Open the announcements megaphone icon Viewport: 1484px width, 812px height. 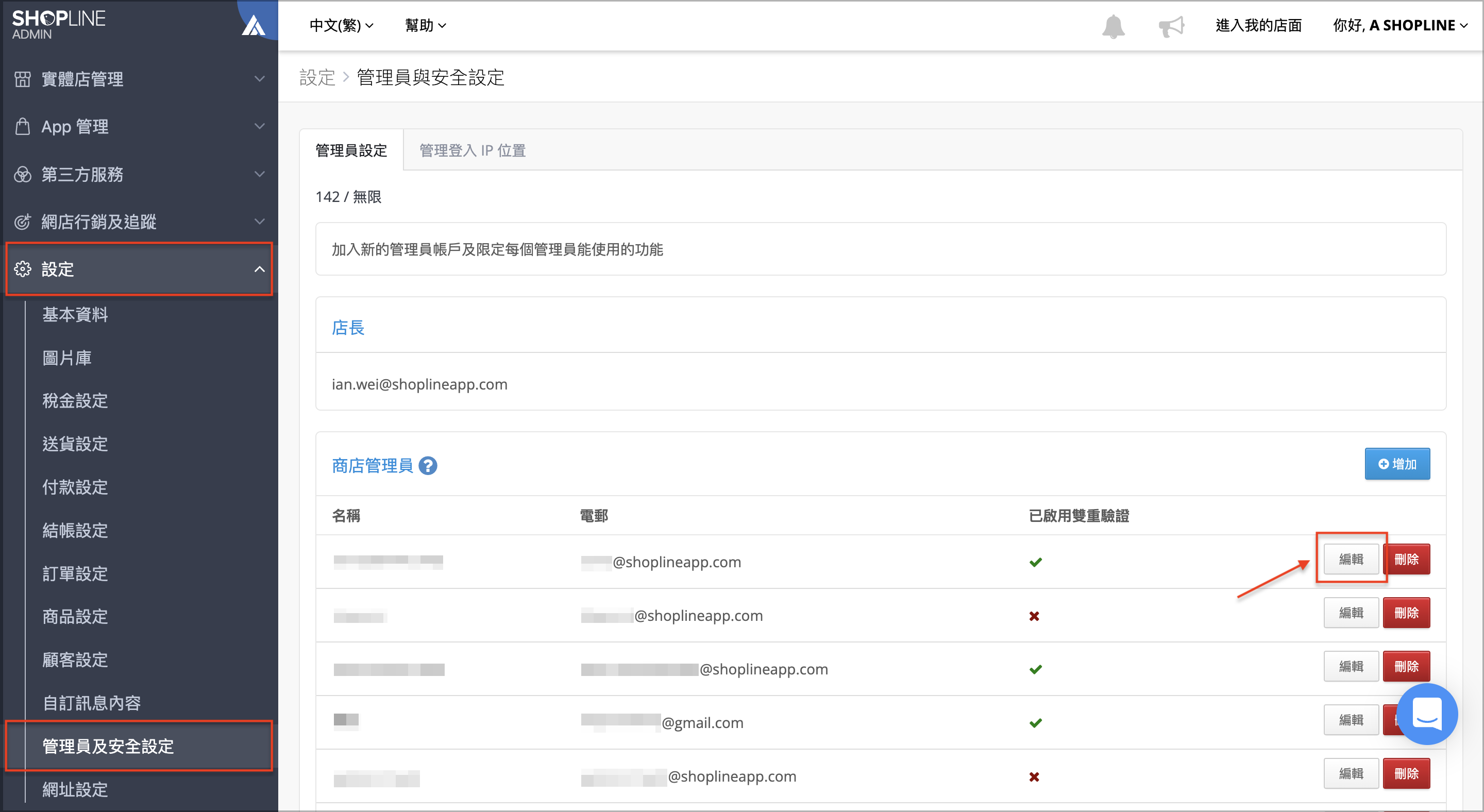(1171, 26)
